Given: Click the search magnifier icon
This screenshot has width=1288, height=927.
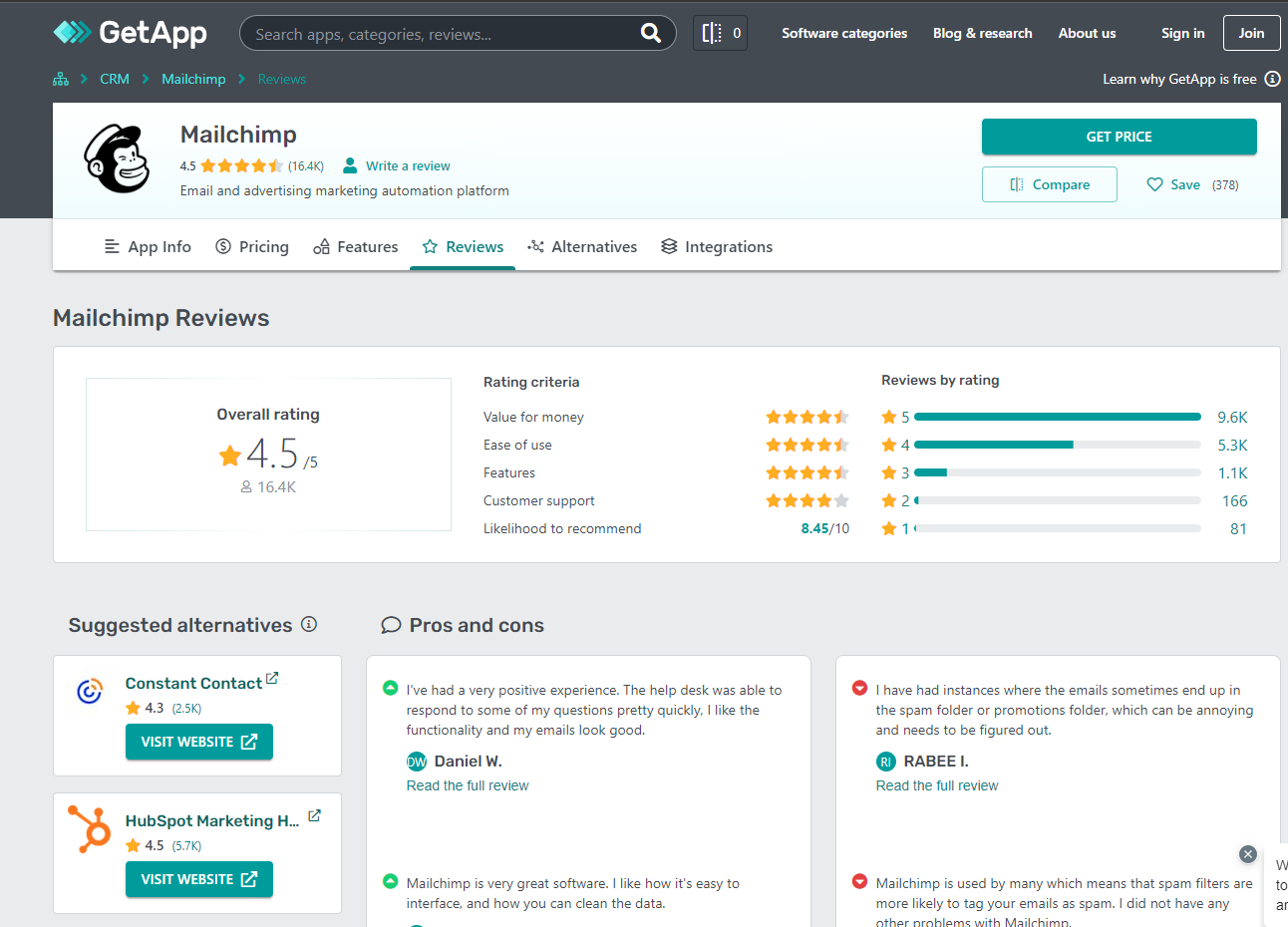Looking at the screenshot, I should (x=651, y=33).
